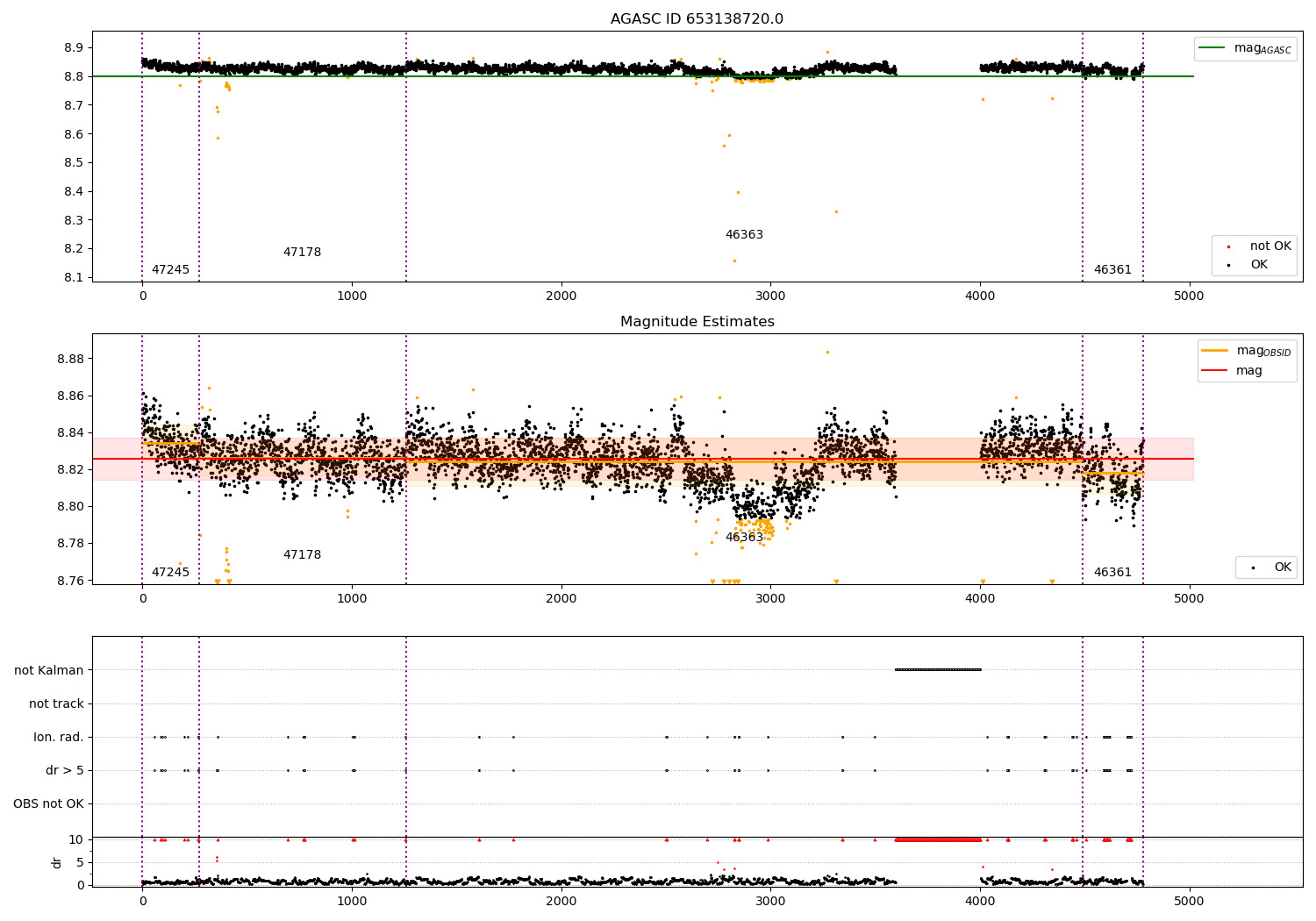Click OBSID label 46363 in top plot
The height and width of the screenshot is (921, 1316).
[x=744, y=235]
